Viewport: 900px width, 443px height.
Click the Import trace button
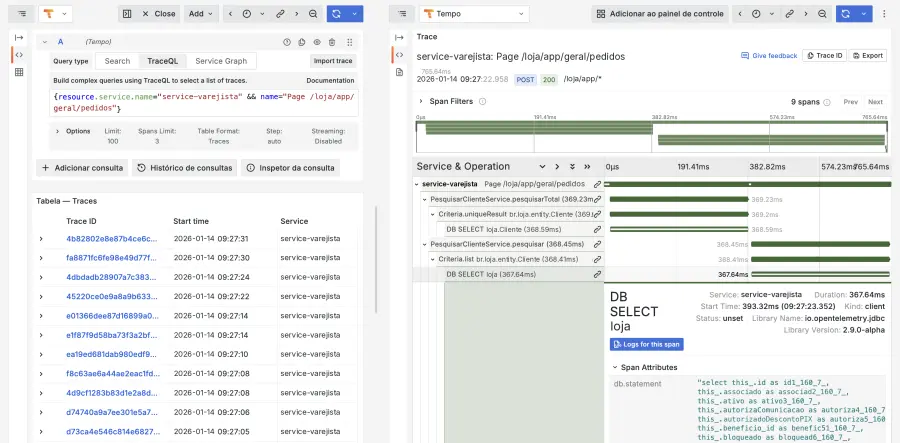pyautogui.click(x=333, y=61)
